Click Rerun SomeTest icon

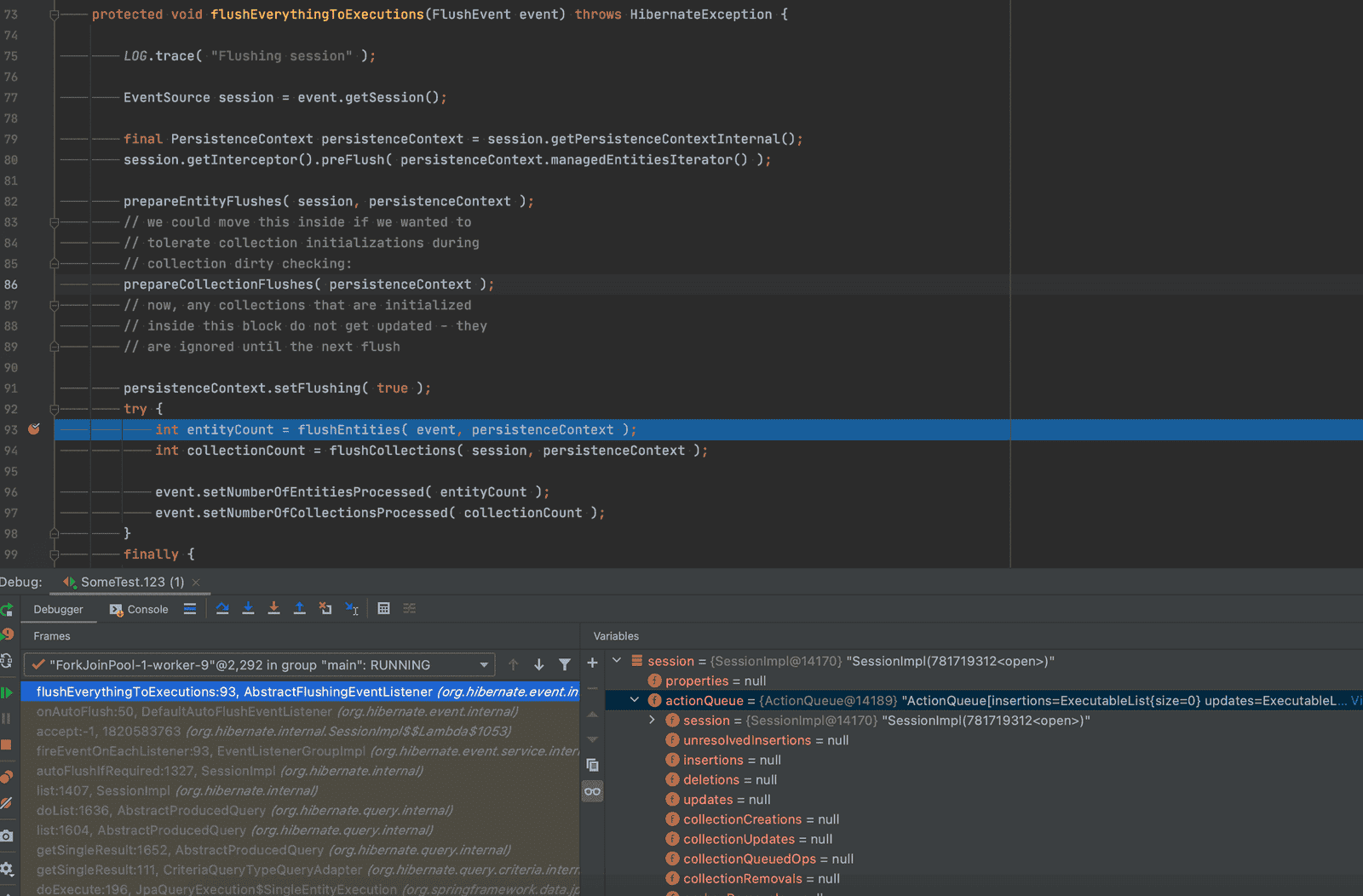point(6,609)
